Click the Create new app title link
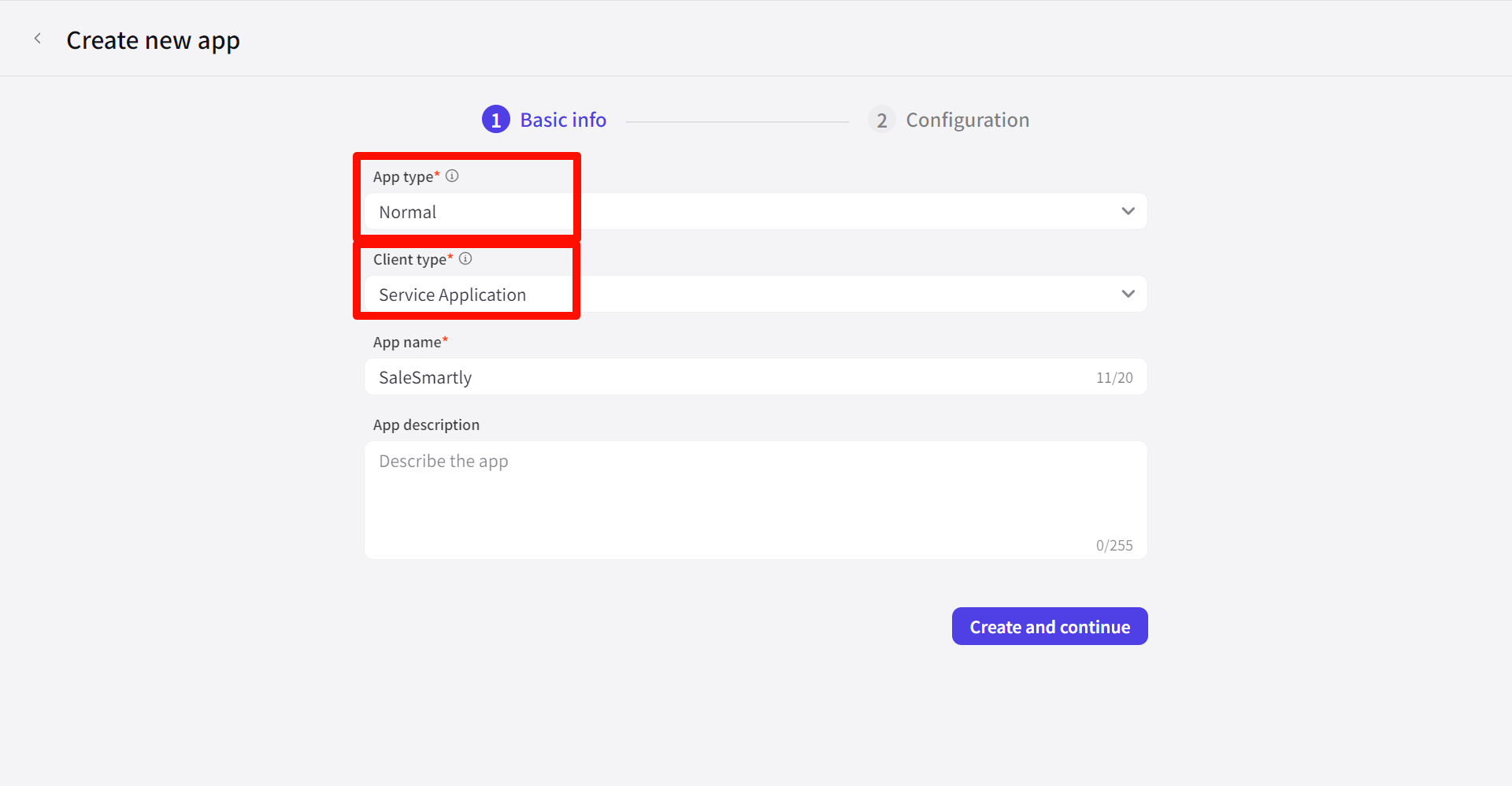This screenshot has width=1512, height=786. click(153, 39)
